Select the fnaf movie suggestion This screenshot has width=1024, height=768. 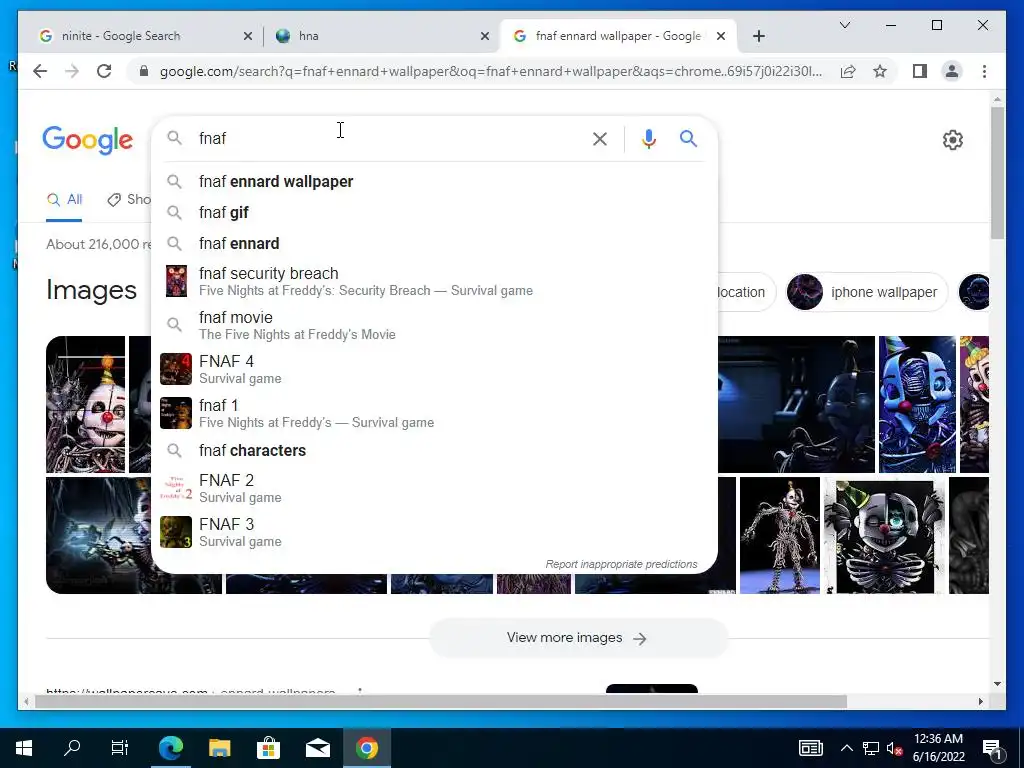click(x=434, y=325)
